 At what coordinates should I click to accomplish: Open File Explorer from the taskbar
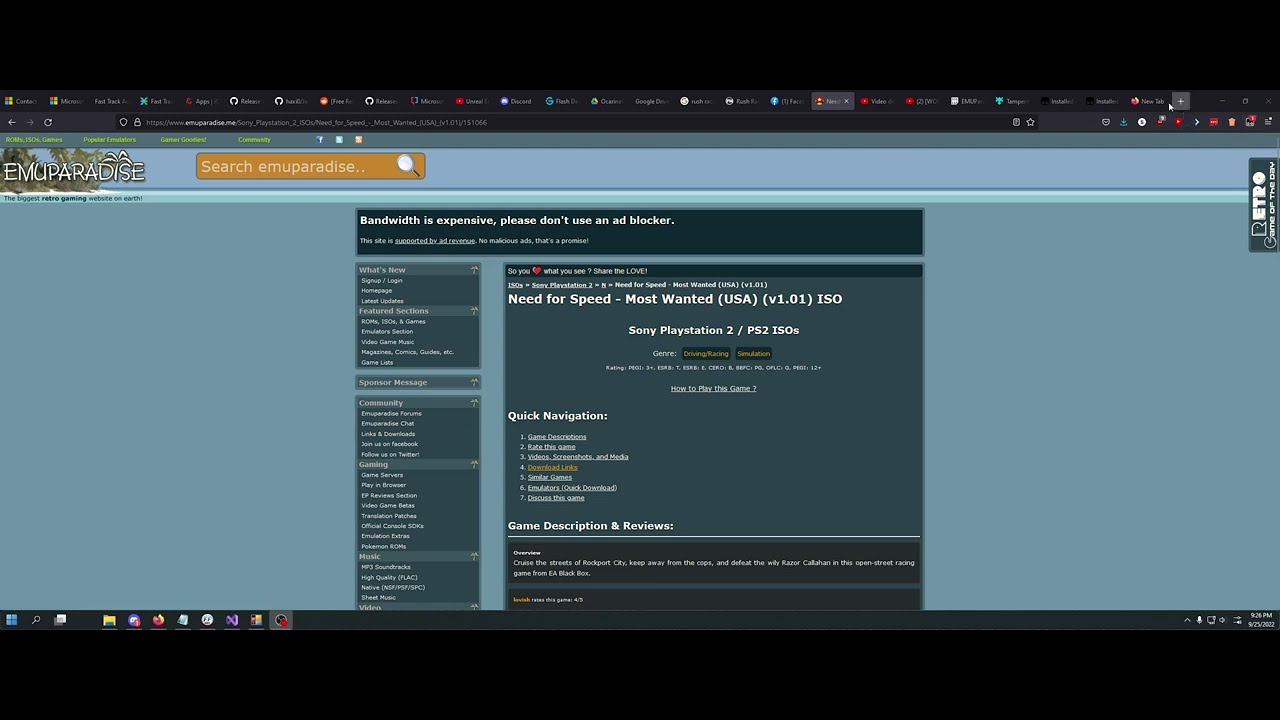(109, 620)
